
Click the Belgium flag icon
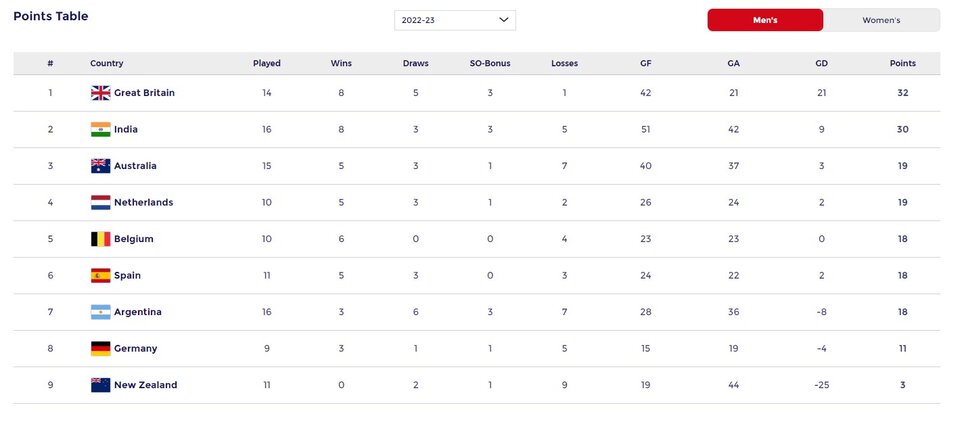coord(100,239)
